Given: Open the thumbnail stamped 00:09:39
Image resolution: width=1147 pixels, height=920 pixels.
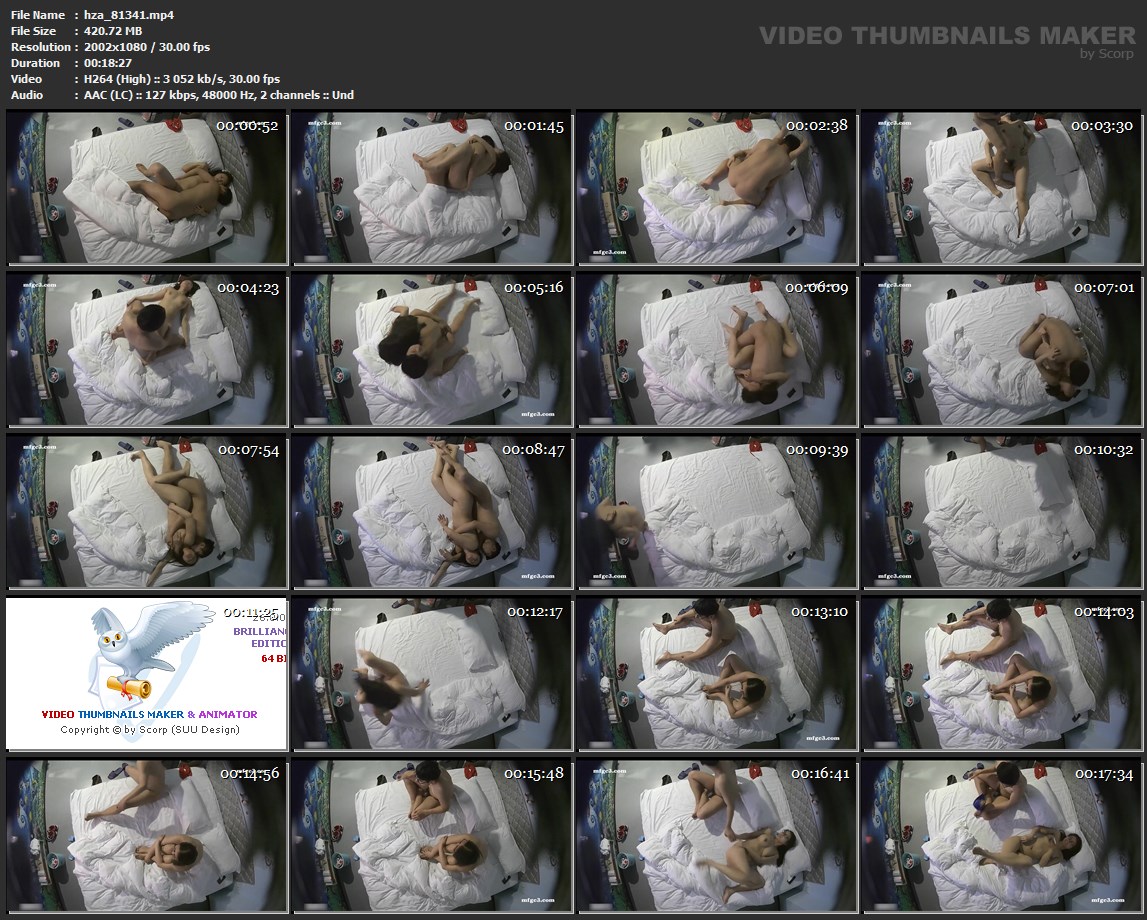Looking at the screenshot, I should point(717,511).
